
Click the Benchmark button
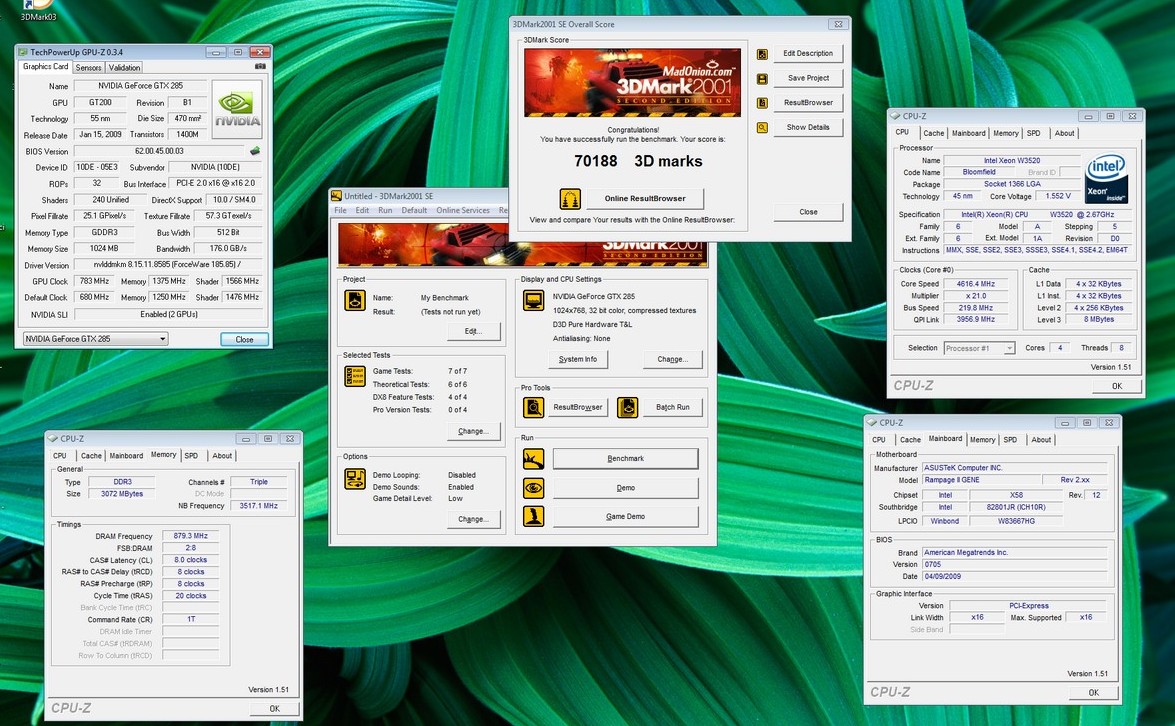click(626, 459)
